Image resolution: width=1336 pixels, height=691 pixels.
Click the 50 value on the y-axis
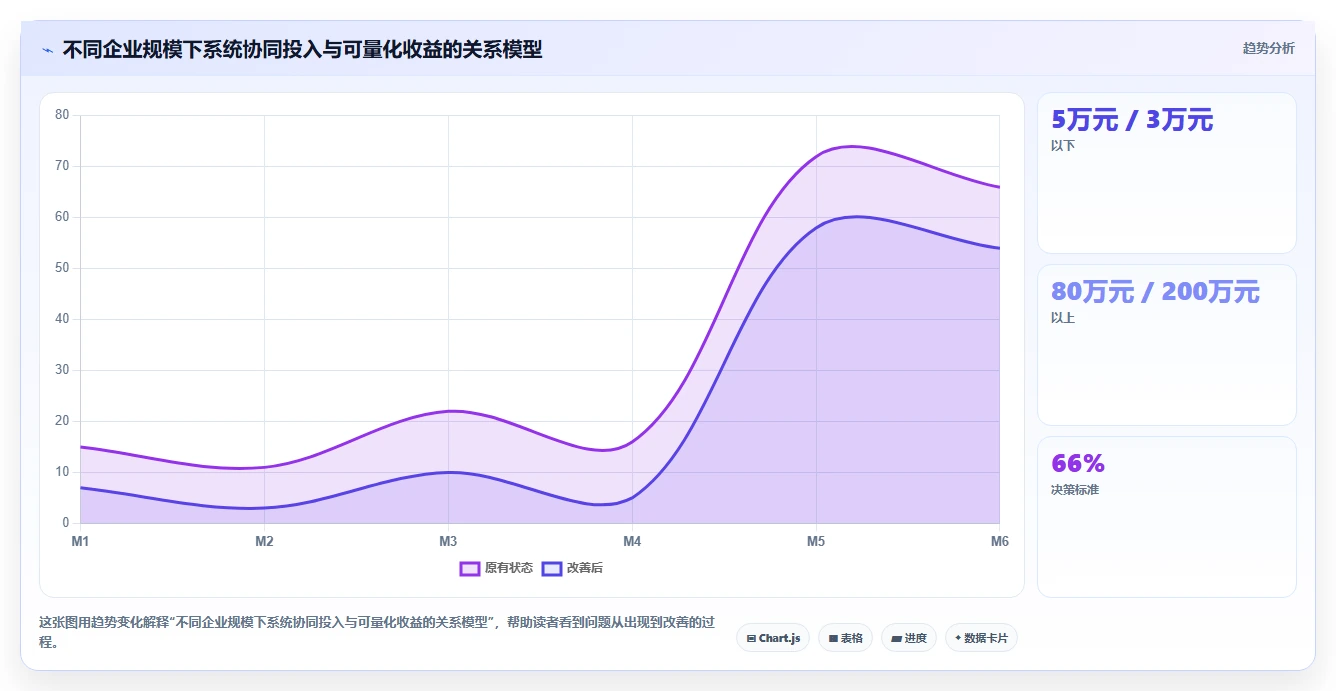click(62, 268)
